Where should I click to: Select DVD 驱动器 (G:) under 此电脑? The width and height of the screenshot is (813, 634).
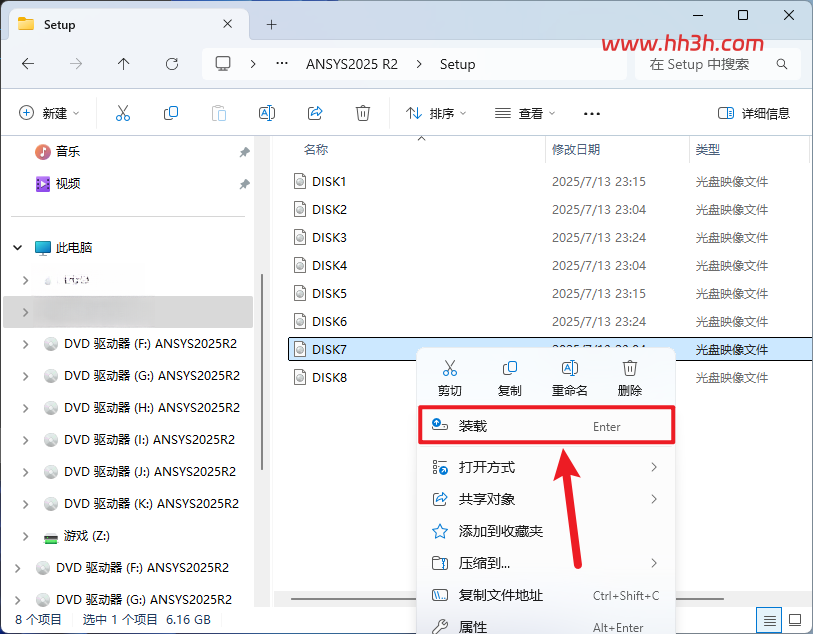click(152, 376)
